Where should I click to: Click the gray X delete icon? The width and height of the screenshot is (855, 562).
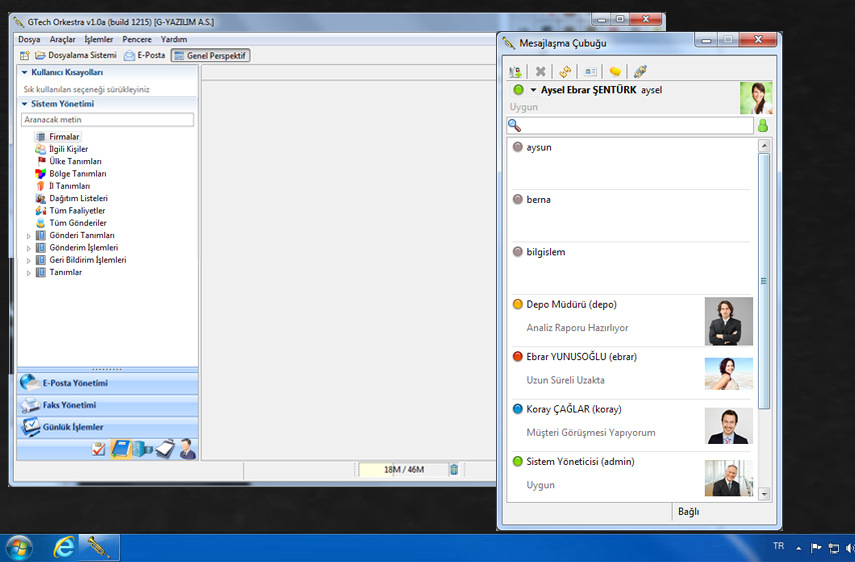541,71
